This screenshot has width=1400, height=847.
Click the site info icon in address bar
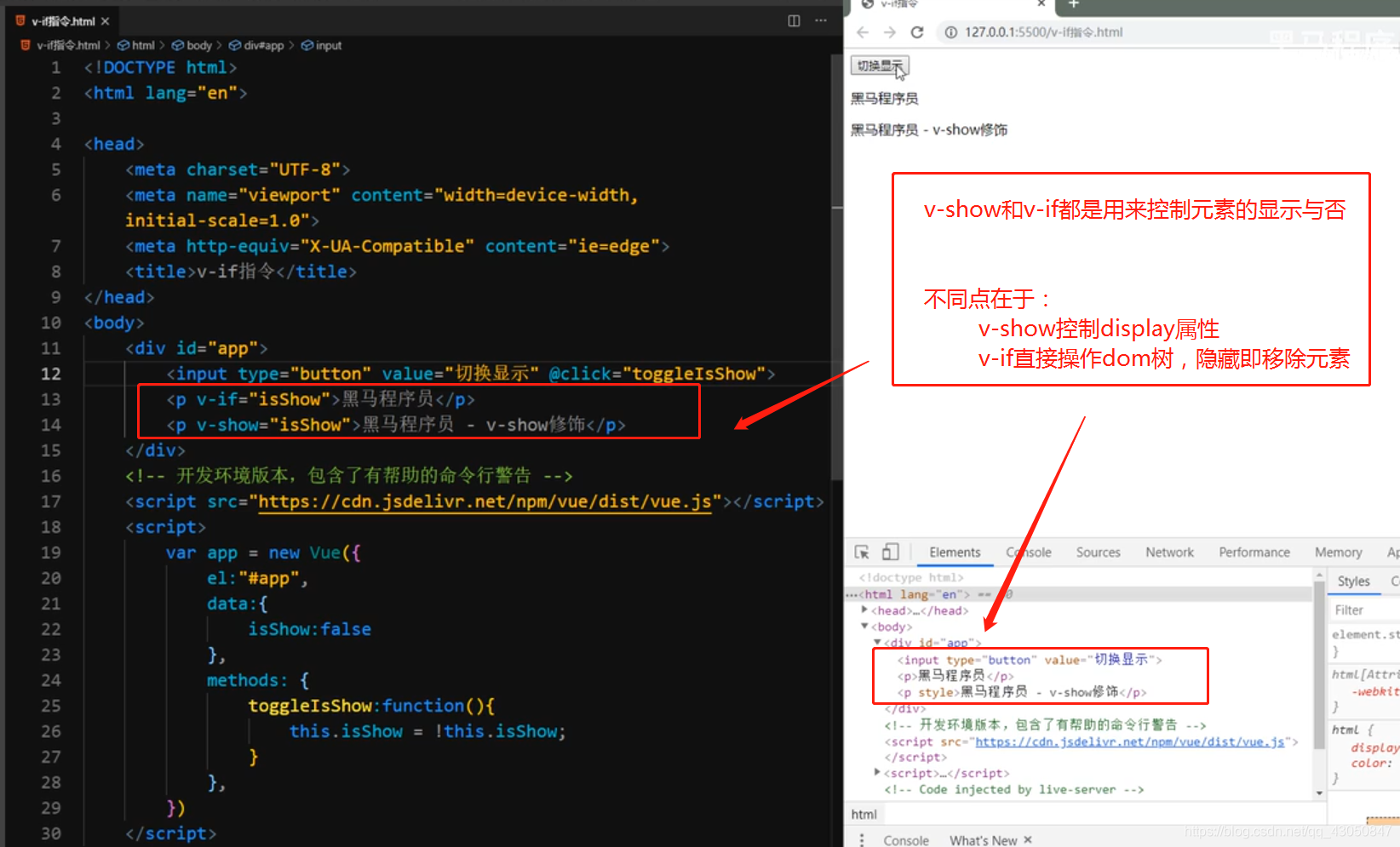click(x=950, y=32)
